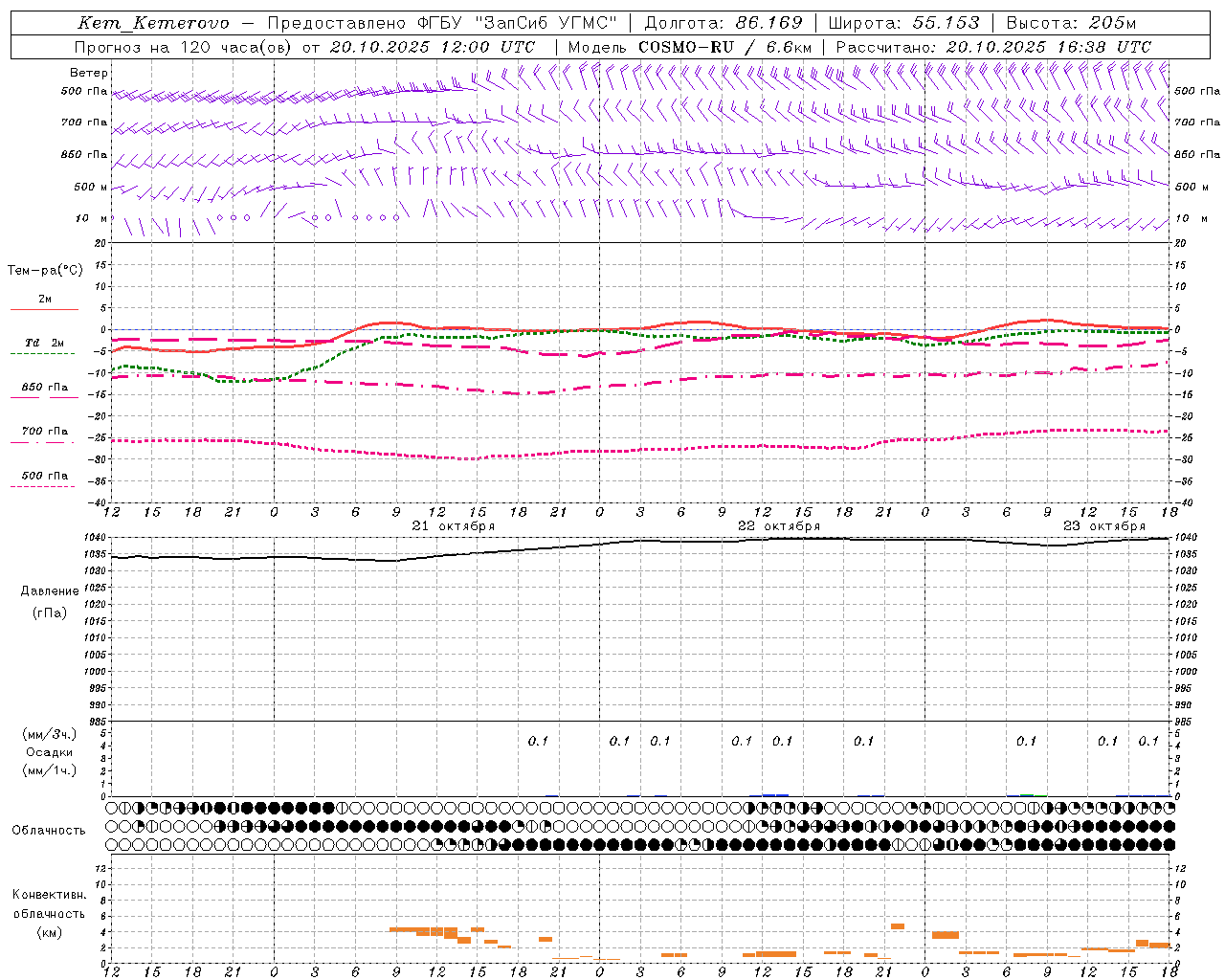Select the longitude value Долгота: 86.169
1225x980 pixels.
tap(724, 23)
